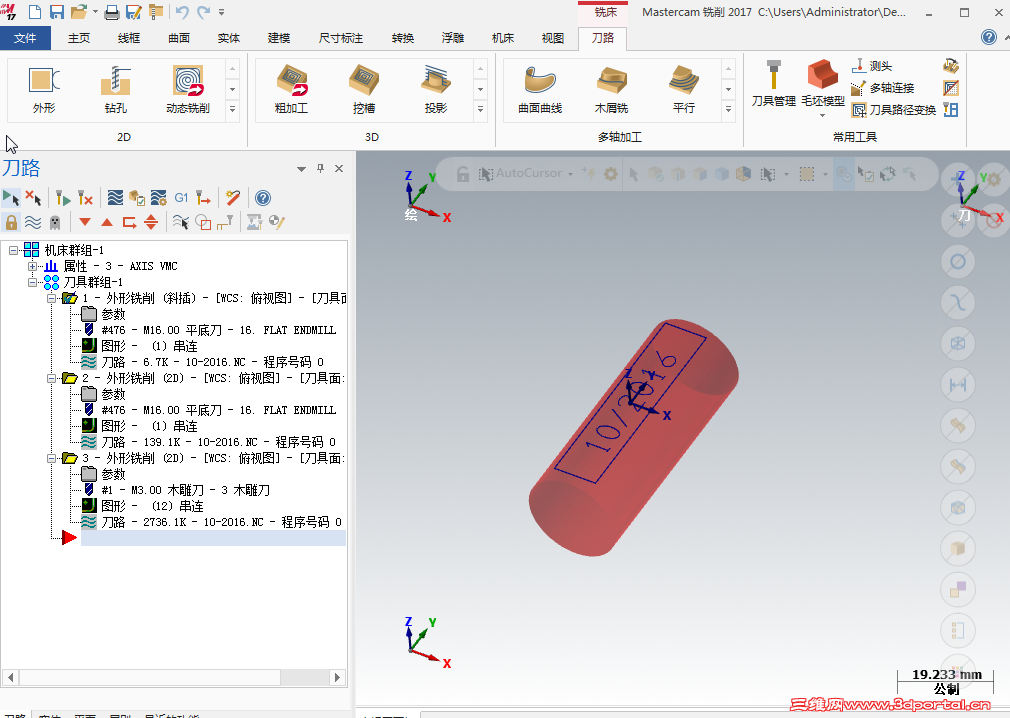Regenerate all selected operations
Image resolution: width=1010 pixels, height=718 pixels.
[62, 198]
